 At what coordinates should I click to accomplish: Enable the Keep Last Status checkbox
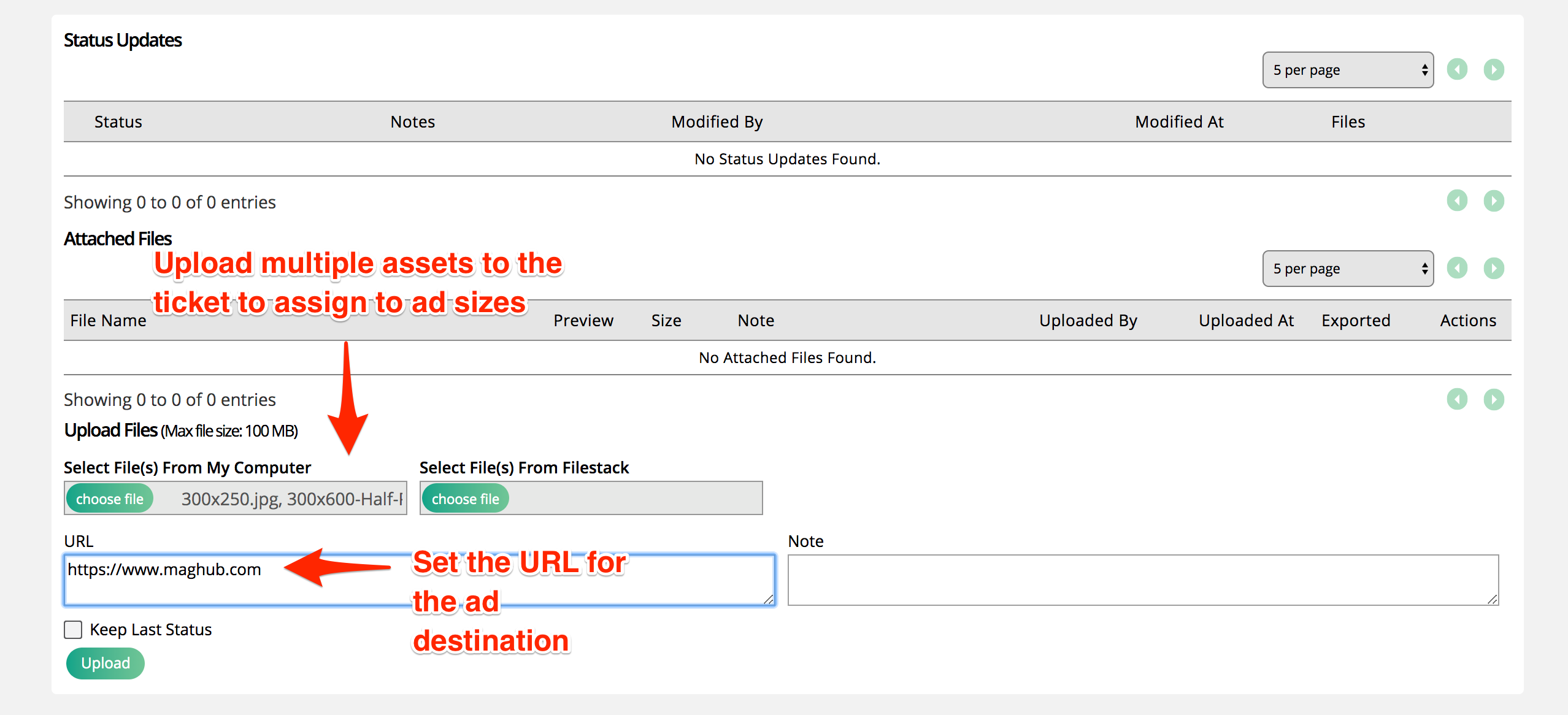(x=72, y=629)
